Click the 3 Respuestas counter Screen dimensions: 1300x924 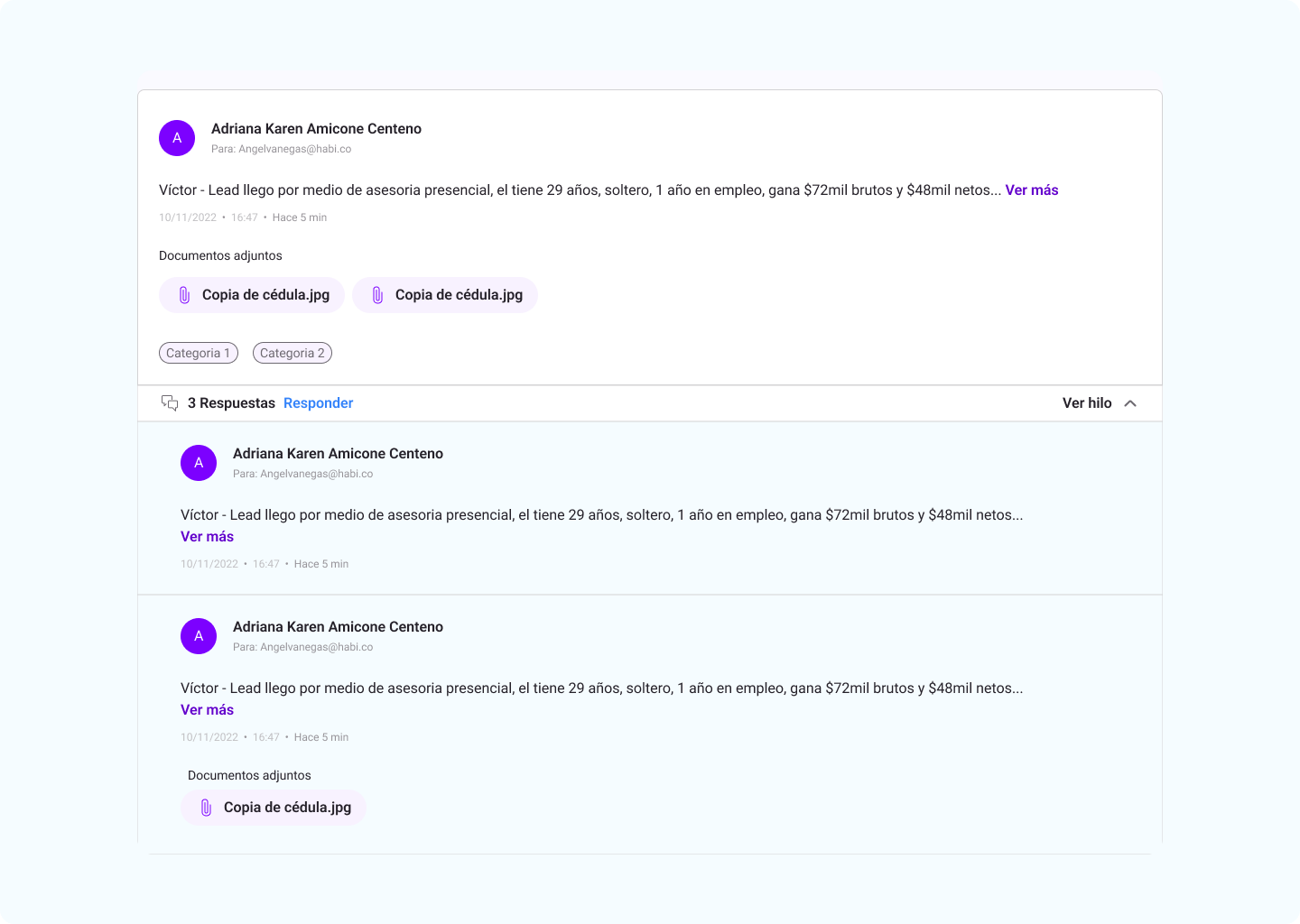pyautogui.click(x=231, y=402)
